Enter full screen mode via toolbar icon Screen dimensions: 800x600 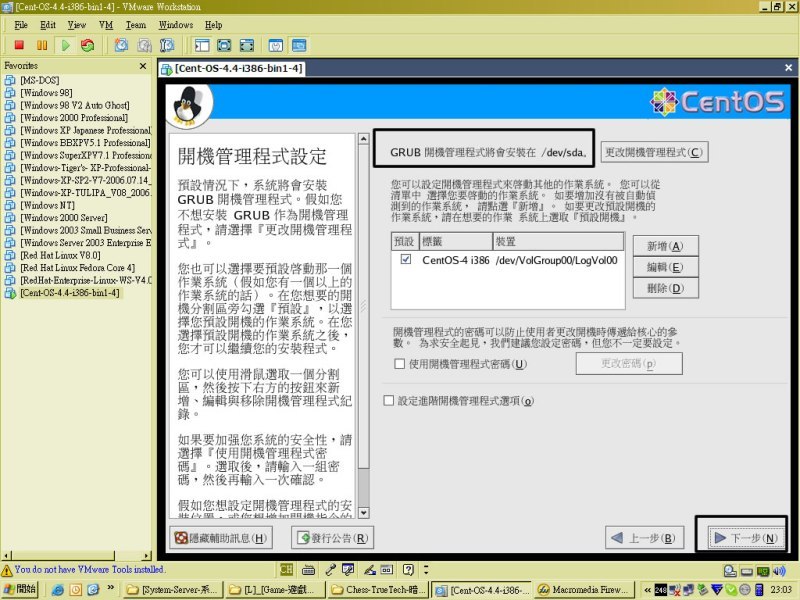click(x=247, y=45)
